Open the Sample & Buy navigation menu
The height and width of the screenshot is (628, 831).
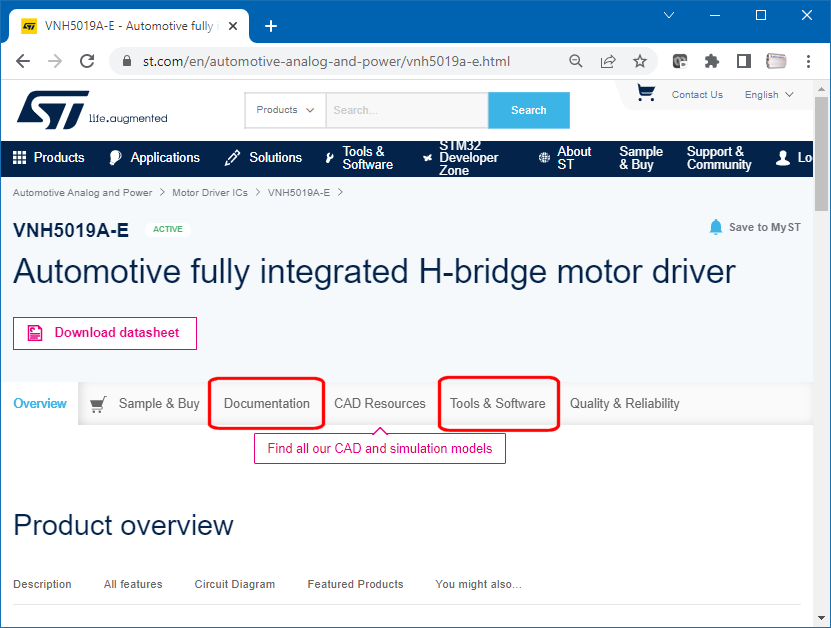[x=641, y=158]
